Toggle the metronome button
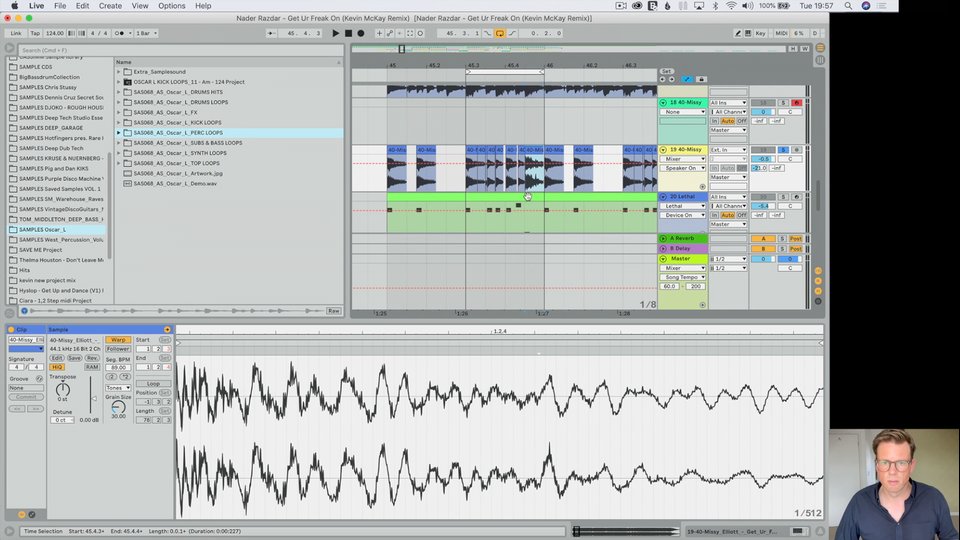Screen dimensions: 960x540 121,33
